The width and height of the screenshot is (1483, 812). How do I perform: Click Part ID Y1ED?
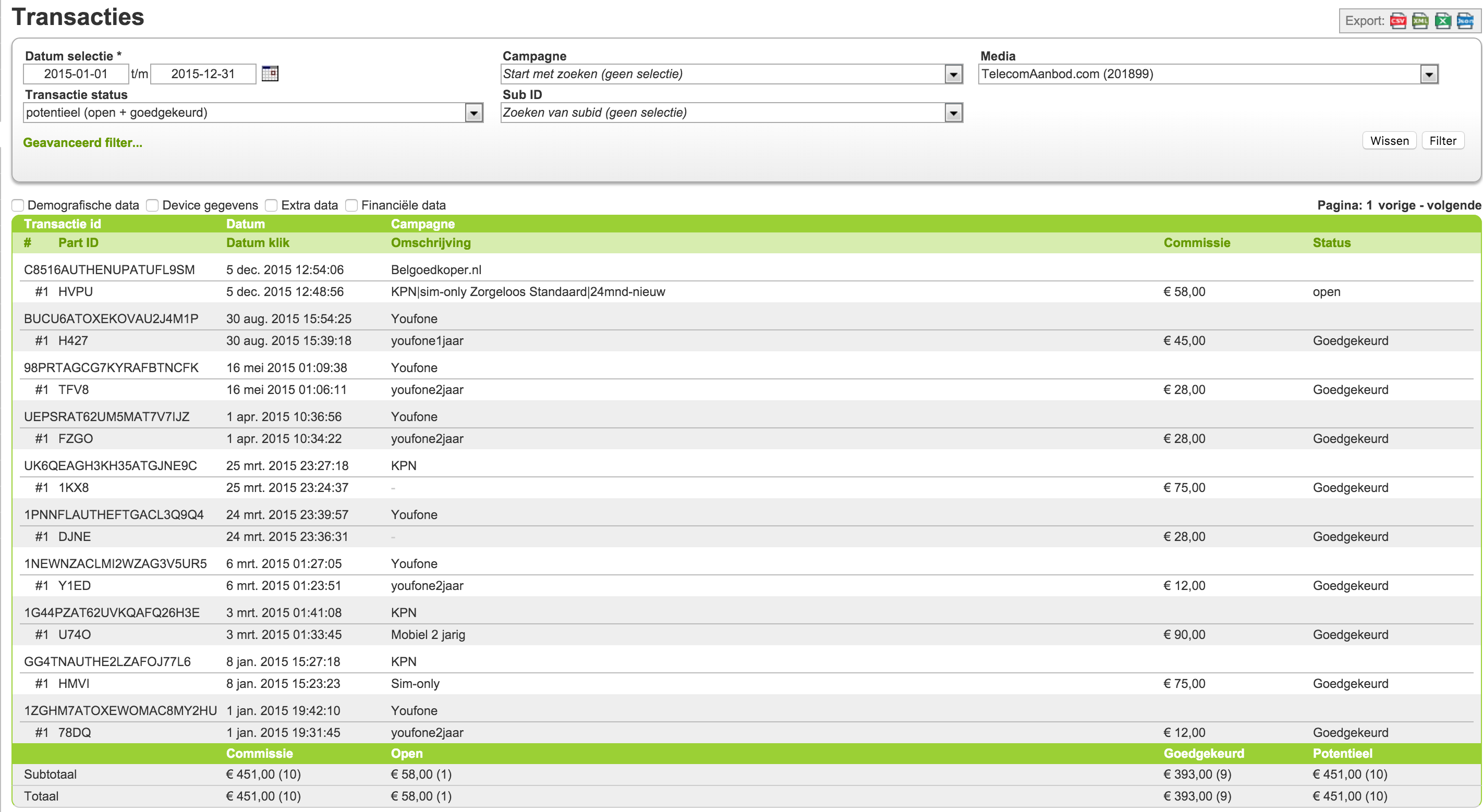(x=74, y=585)
